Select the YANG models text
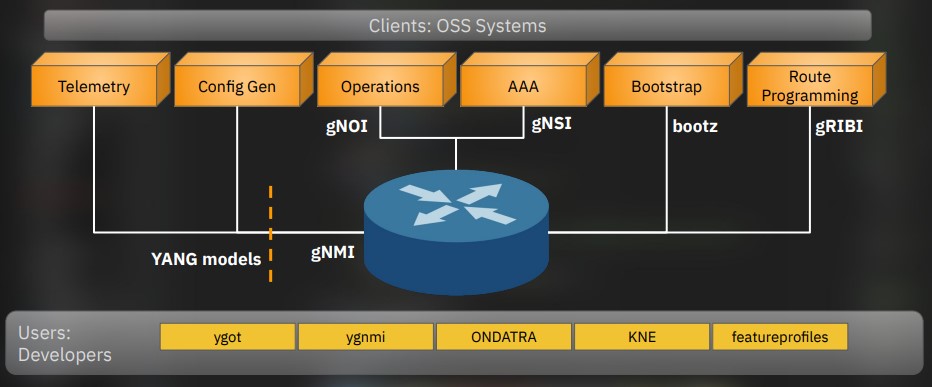932x387 pixels. [x=206, y=259]
